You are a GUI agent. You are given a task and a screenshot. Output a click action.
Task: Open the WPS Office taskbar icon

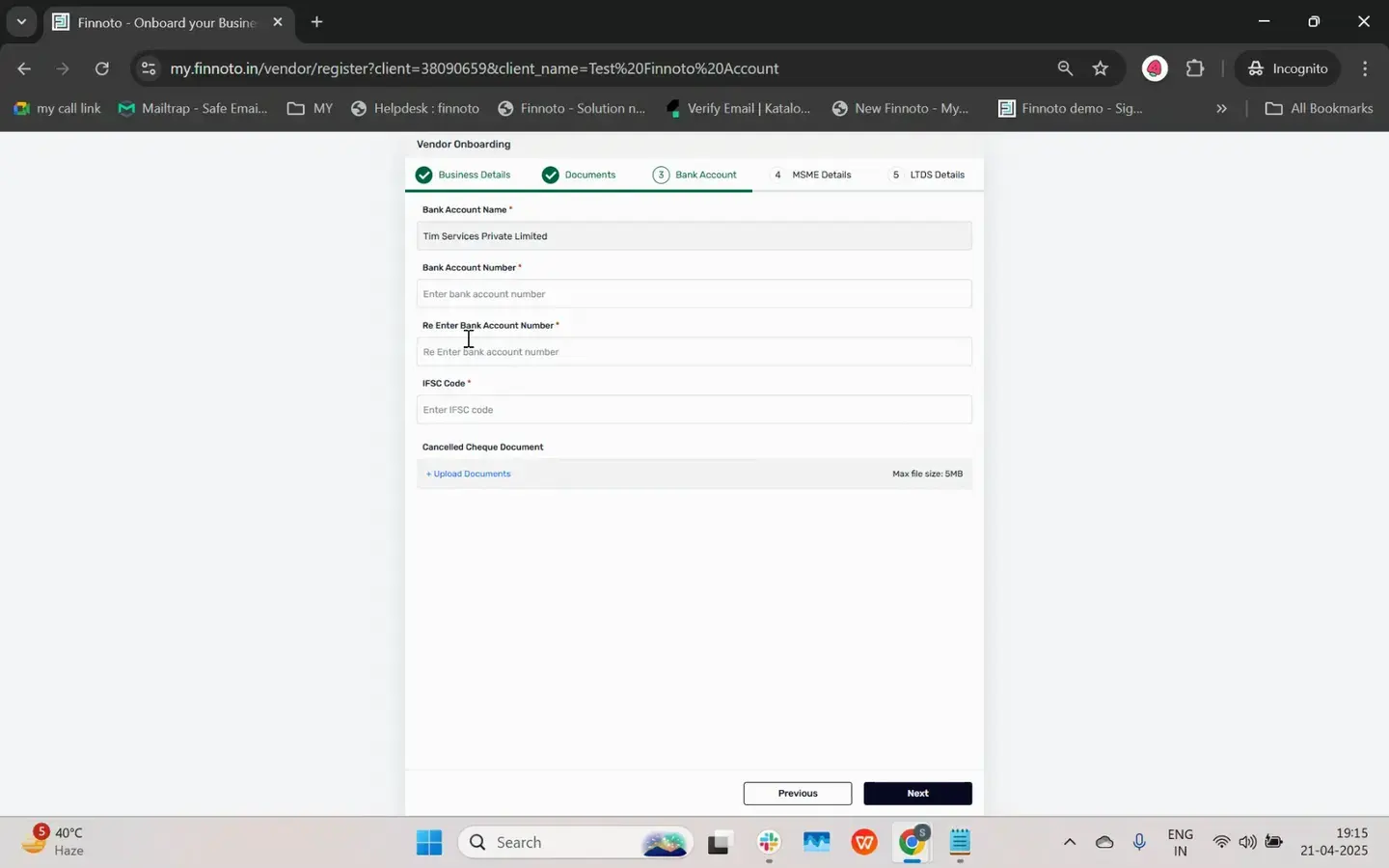(864, 842)
